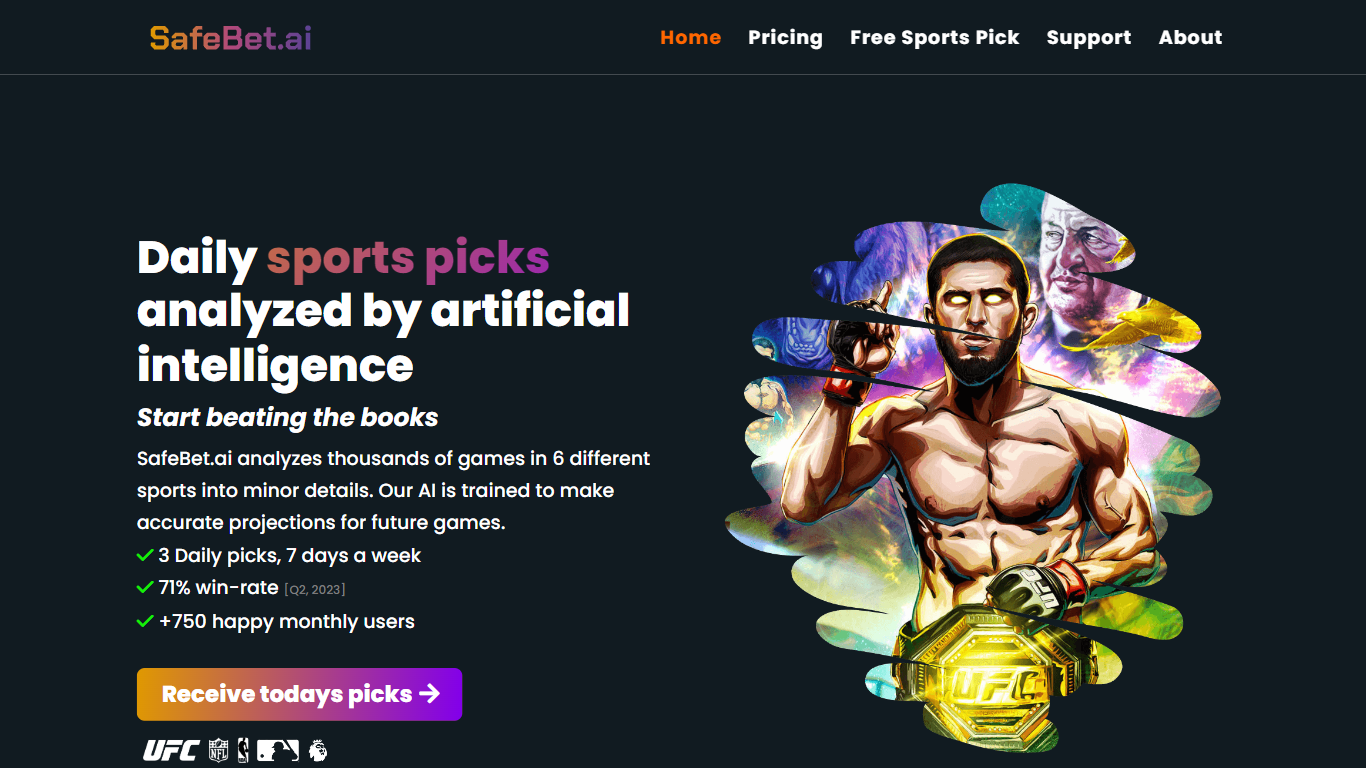Open the Pricing page
Image resolution: width=1366 pixels, height=768 pixels.
[x=785, y=38]
